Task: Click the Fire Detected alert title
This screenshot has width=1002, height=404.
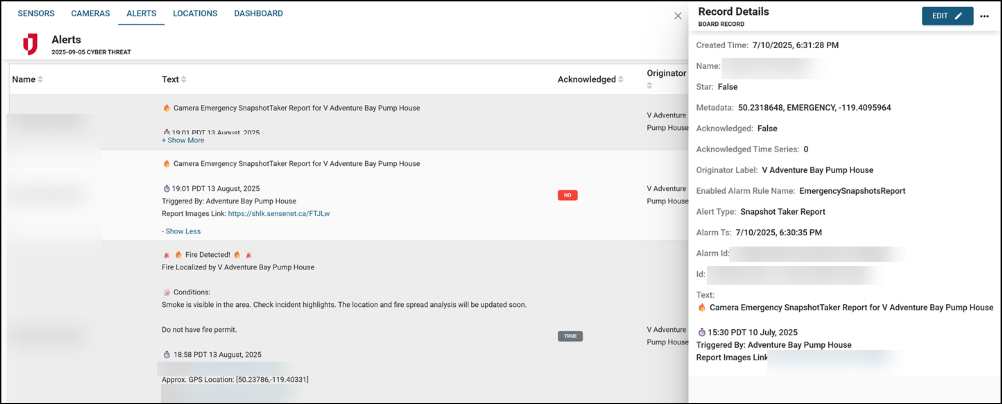Action: pos(207,255)
